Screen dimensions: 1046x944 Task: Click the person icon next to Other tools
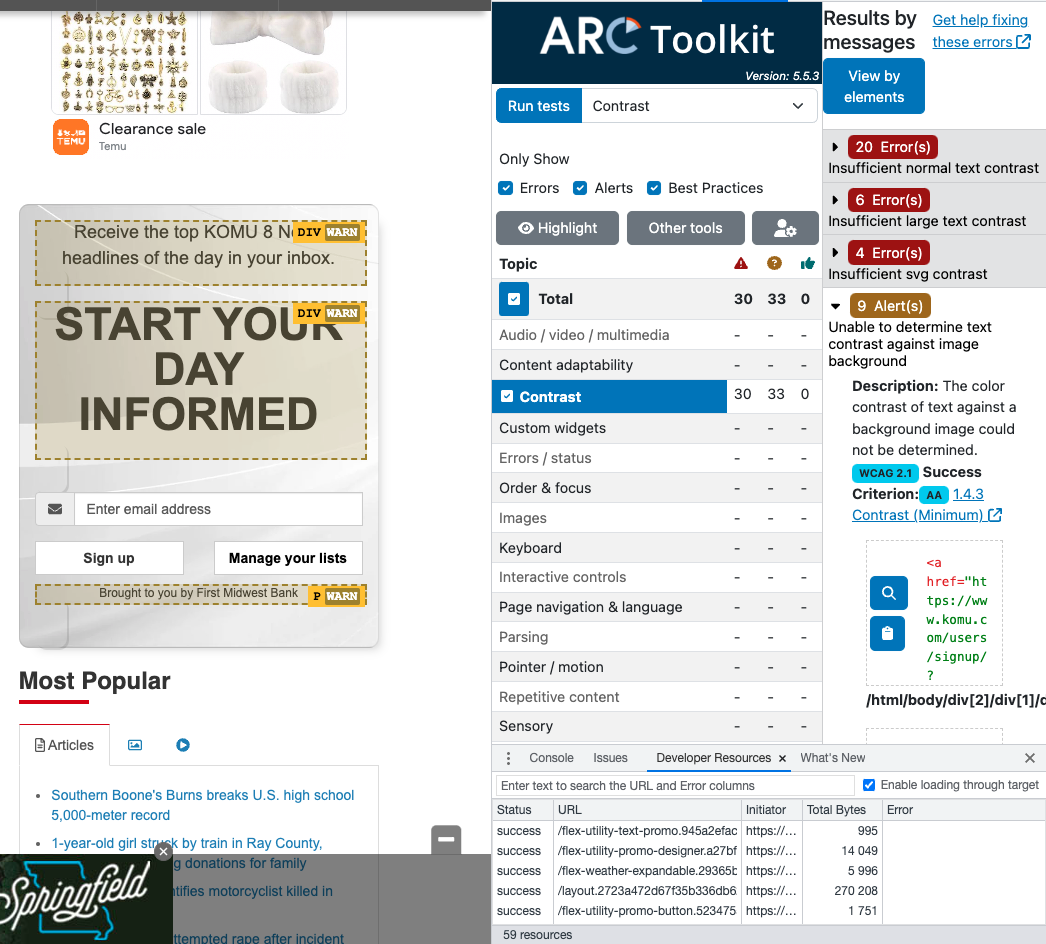(x=785, y=228)
